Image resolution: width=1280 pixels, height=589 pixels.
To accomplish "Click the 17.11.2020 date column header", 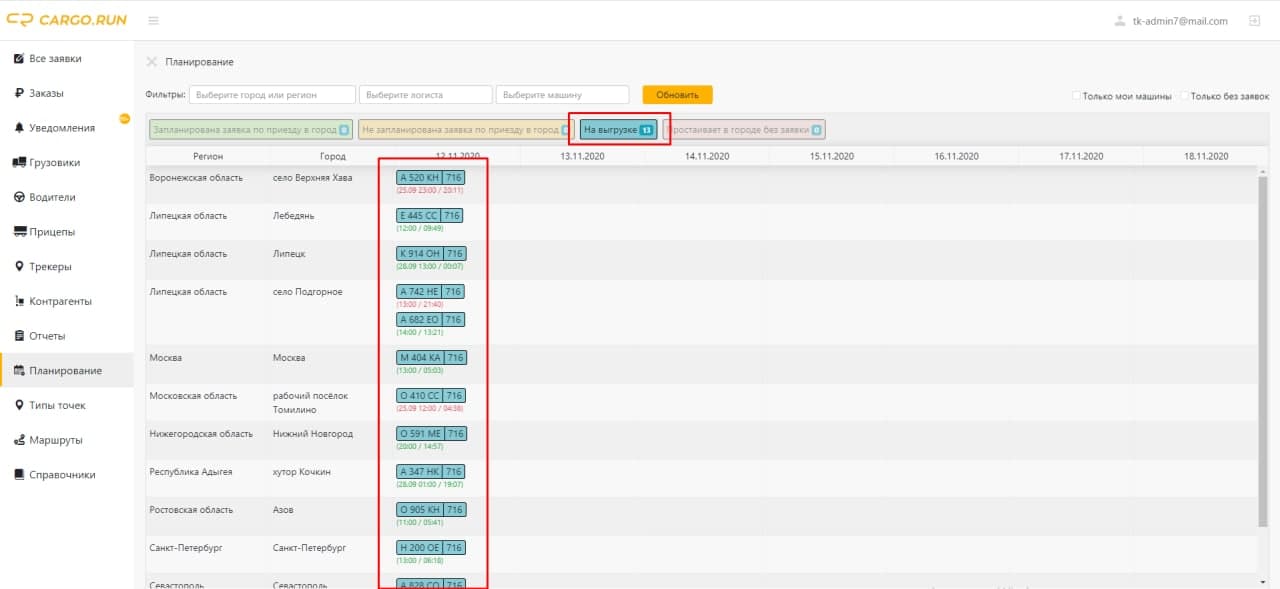I will pyautogui.click(x=1081, y=156).
